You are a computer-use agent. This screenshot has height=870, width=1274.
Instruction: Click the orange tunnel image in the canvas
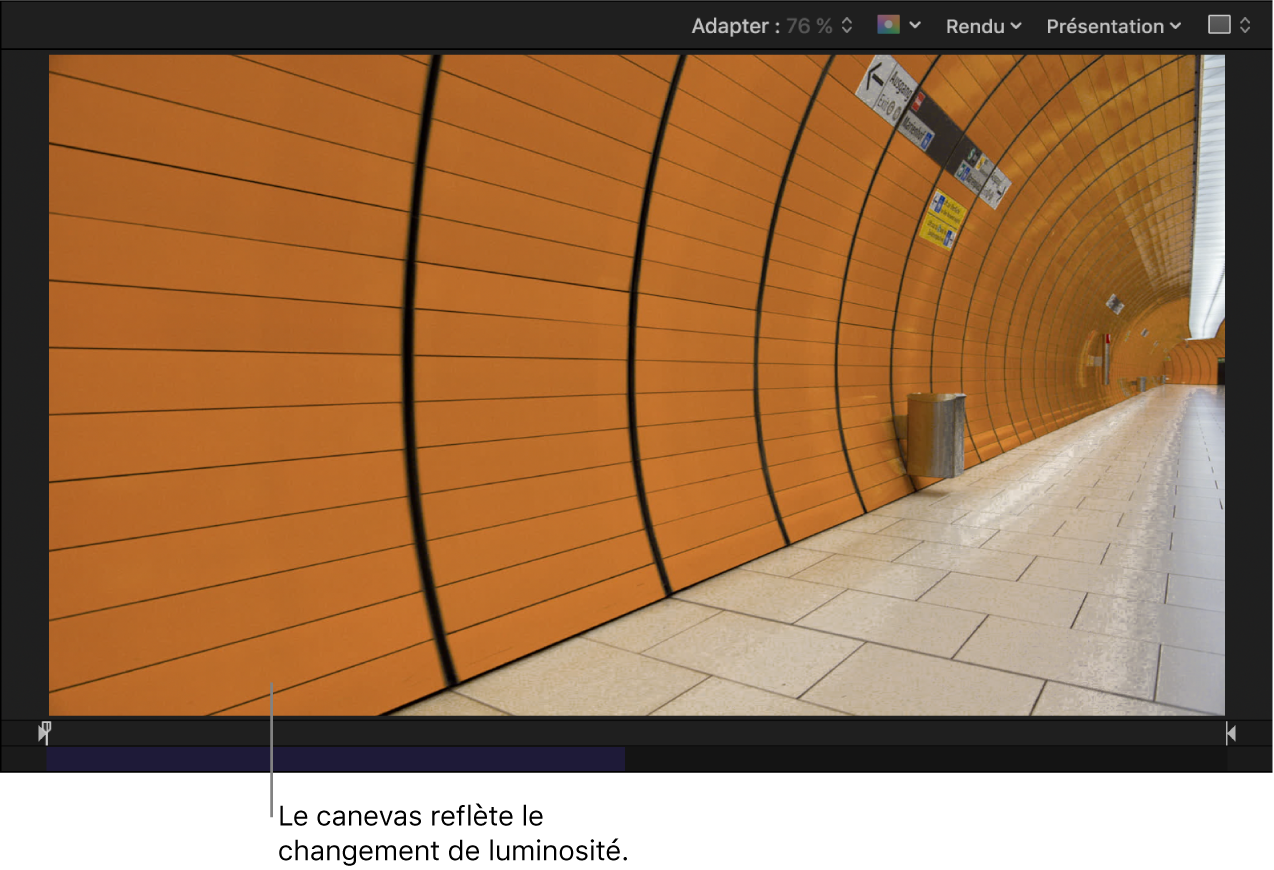click(637, 385)
